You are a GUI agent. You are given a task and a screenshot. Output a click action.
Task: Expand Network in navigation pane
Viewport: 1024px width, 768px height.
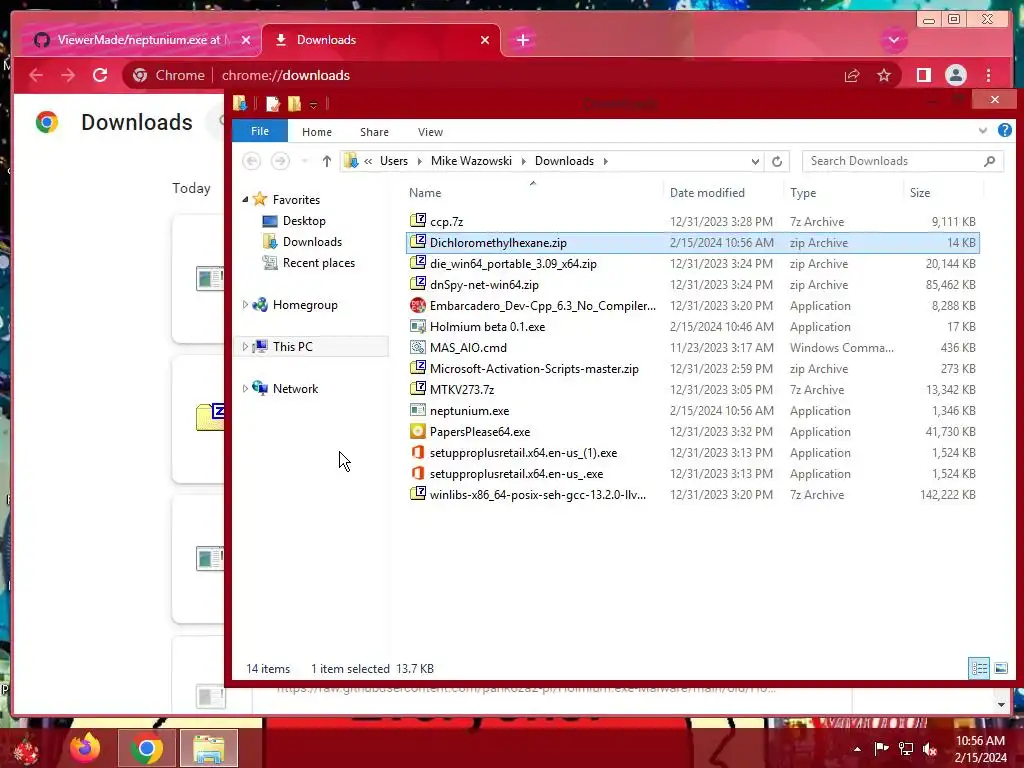pos(246,388)
